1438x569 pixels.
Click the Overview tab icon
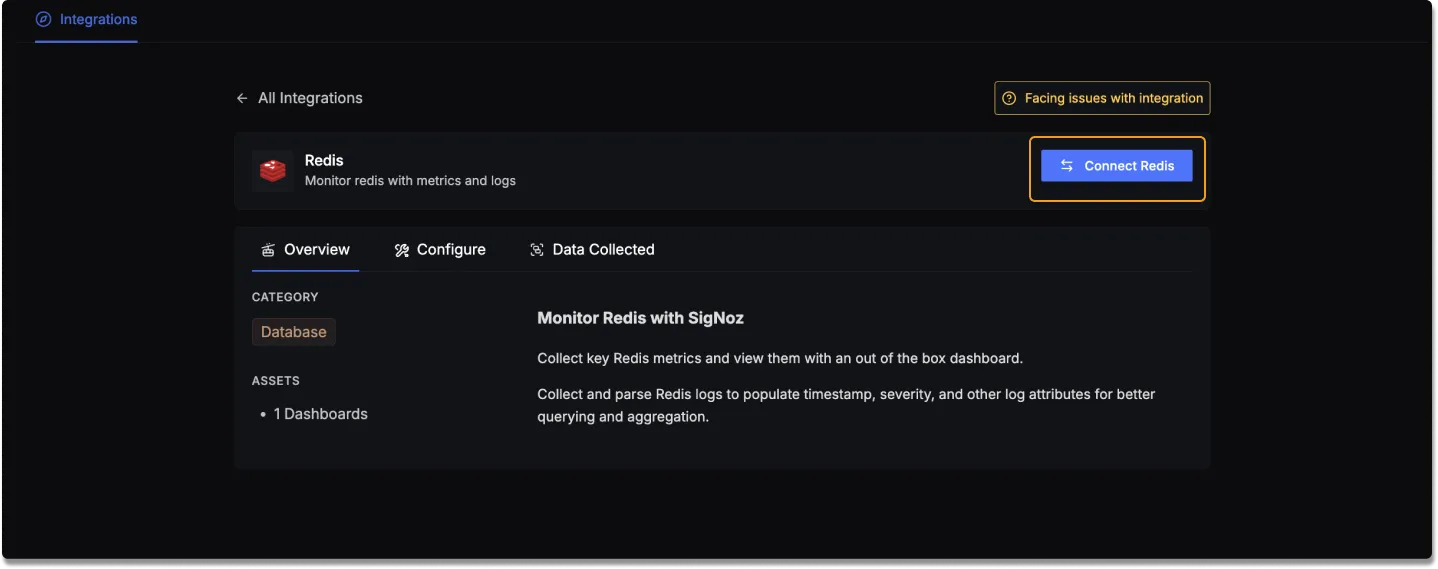pos(268,250)
